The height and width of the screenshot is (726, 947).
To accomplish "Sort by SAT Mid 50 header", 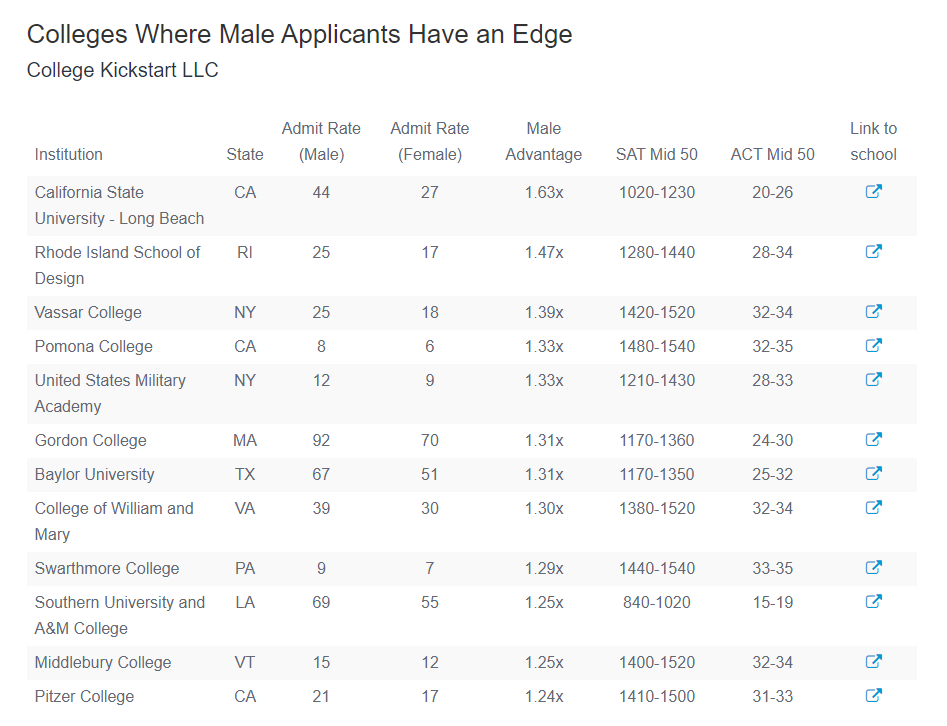I will click(656, 155).
